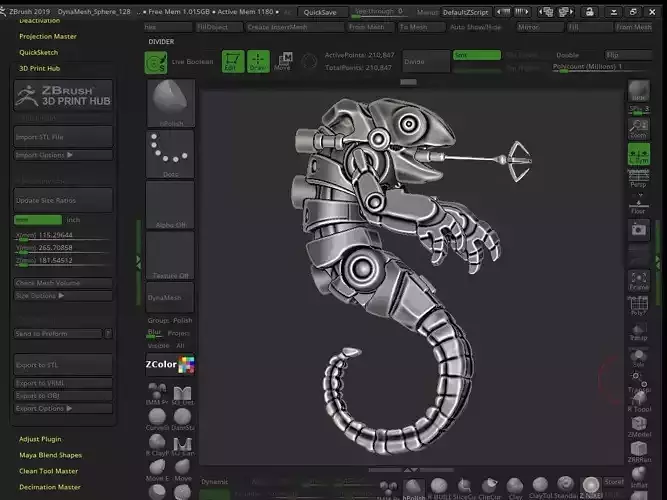Expand bottom shelf divider arrows
The width and height of the screenshot is (667, 500).
pos(410,470)
